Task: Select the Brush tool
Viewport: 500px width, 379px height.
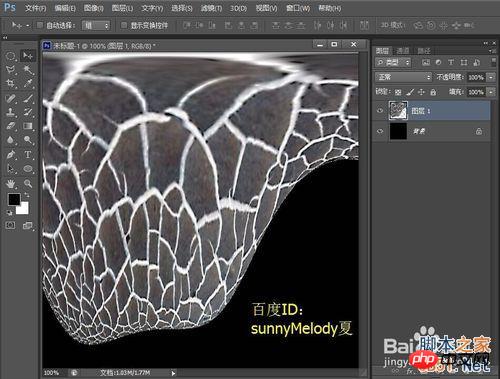Action: 28,98
